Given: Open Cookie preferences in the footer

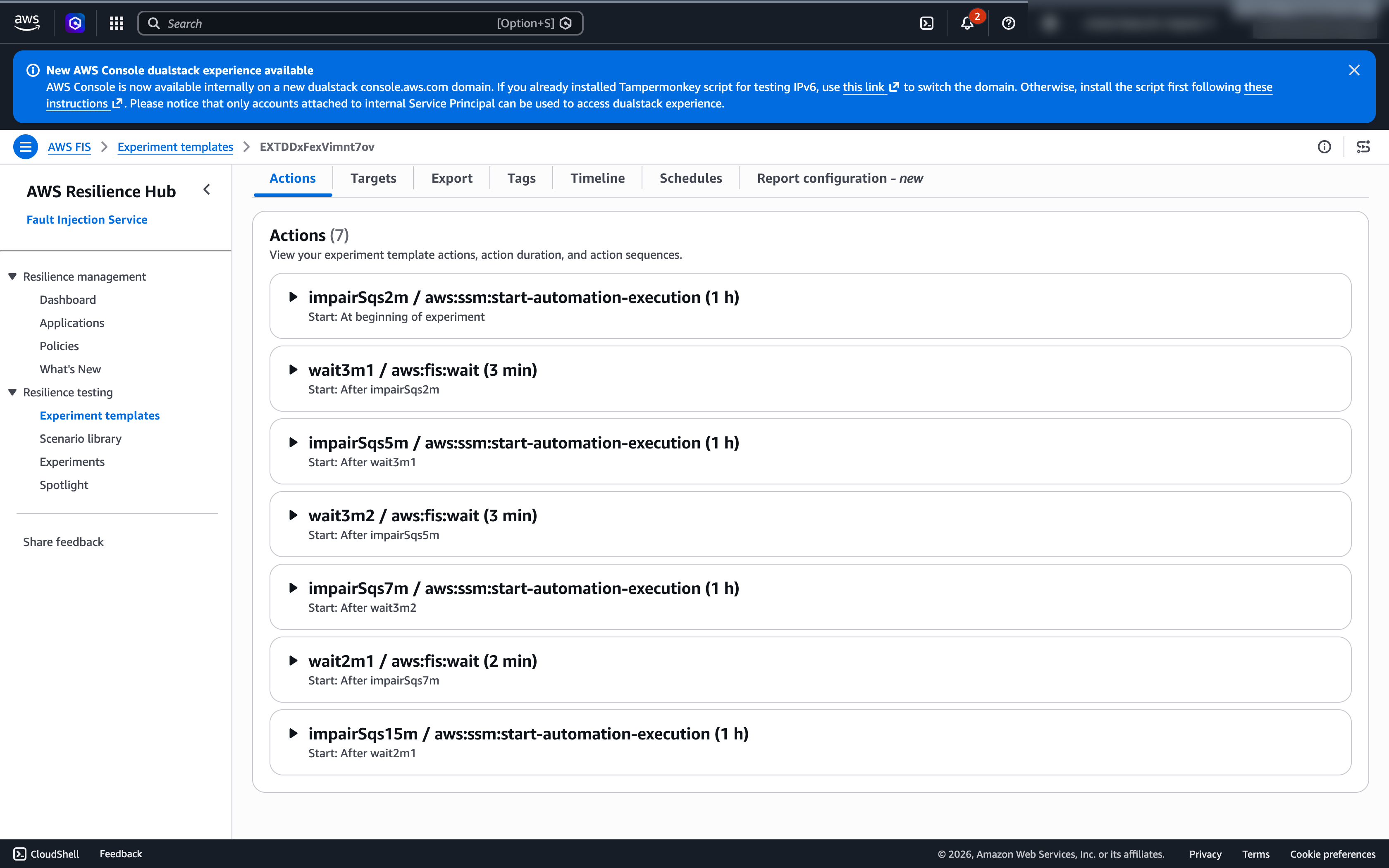Looking at the screenshot, I should point(1333,854).
